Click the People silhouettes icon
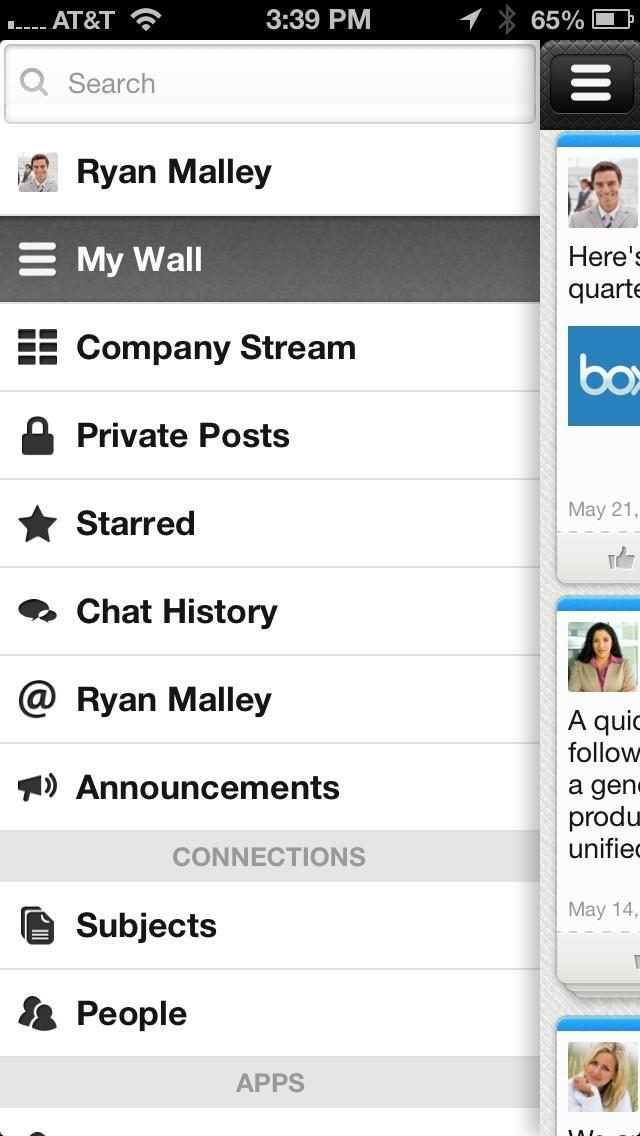Viewport: 640px width, 1136px height. pyautogui.click(x=38, y=1013)
